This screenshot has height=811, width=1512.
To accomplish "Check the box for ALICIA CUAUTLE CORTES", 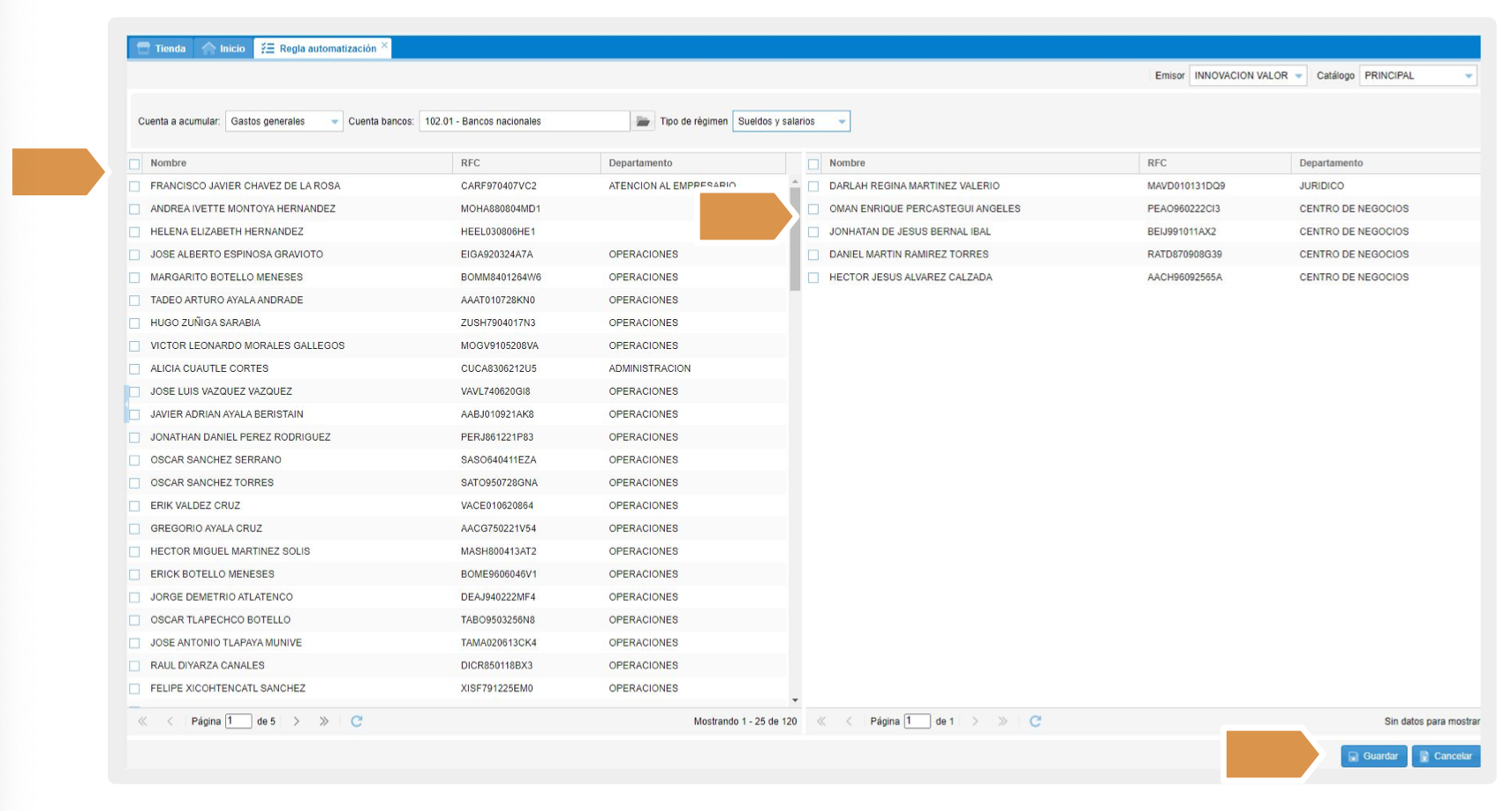I will (134, 369).
